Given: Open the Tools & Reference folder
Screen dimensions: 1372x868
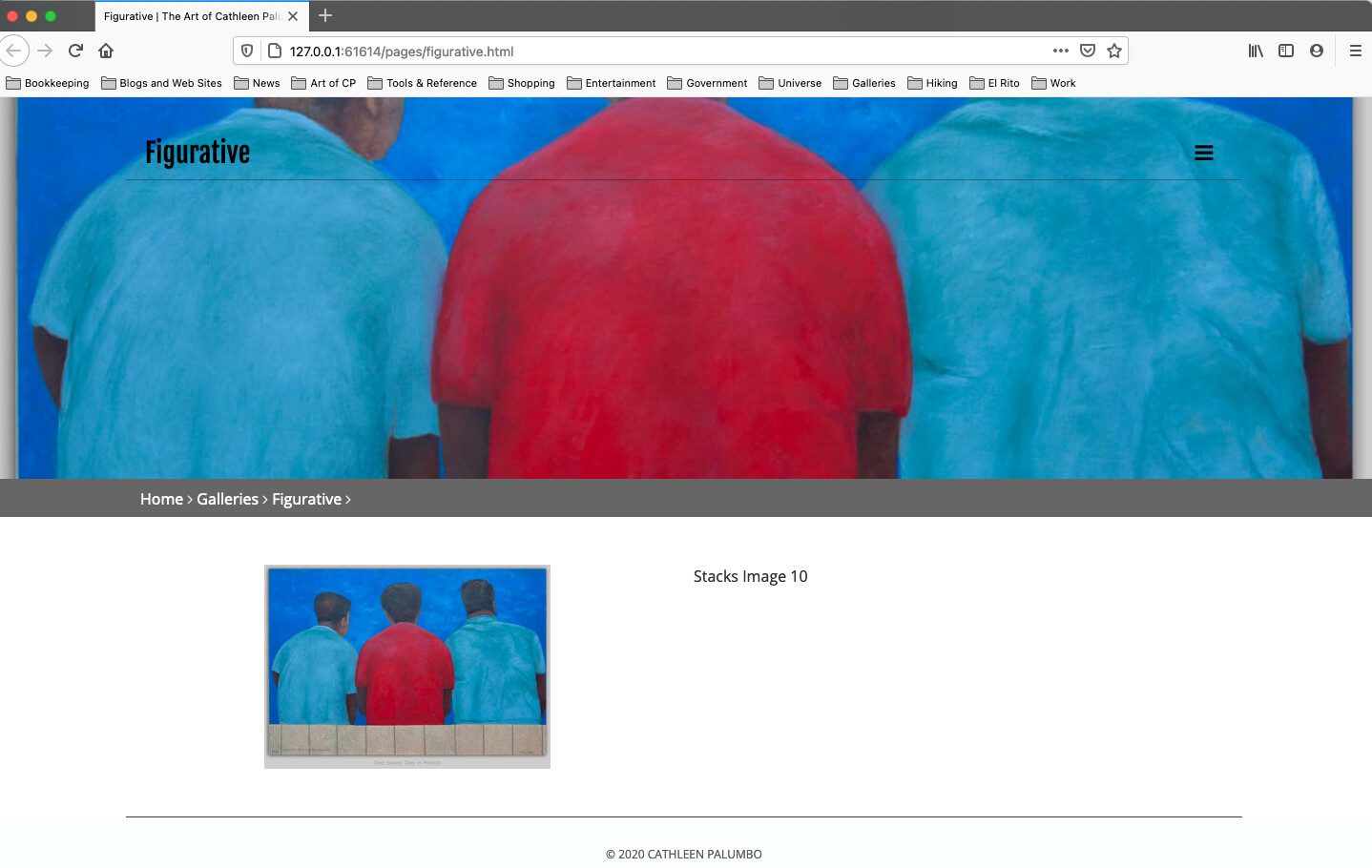Looking at the screenshot, I should coord(422,83).
